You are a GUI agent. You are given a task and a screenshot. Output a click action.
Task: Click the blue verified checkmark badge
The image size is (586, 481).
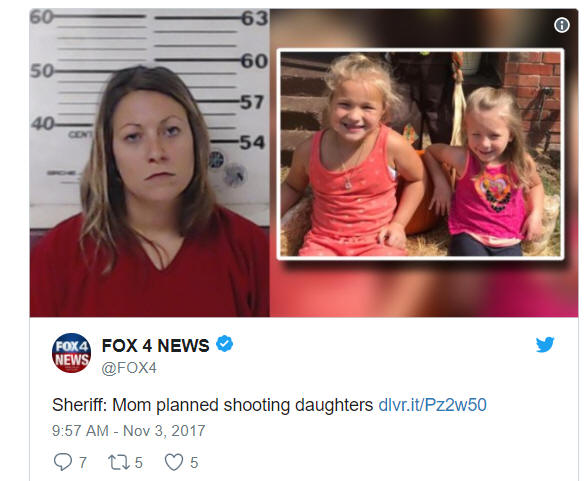[x=225, y=344]
